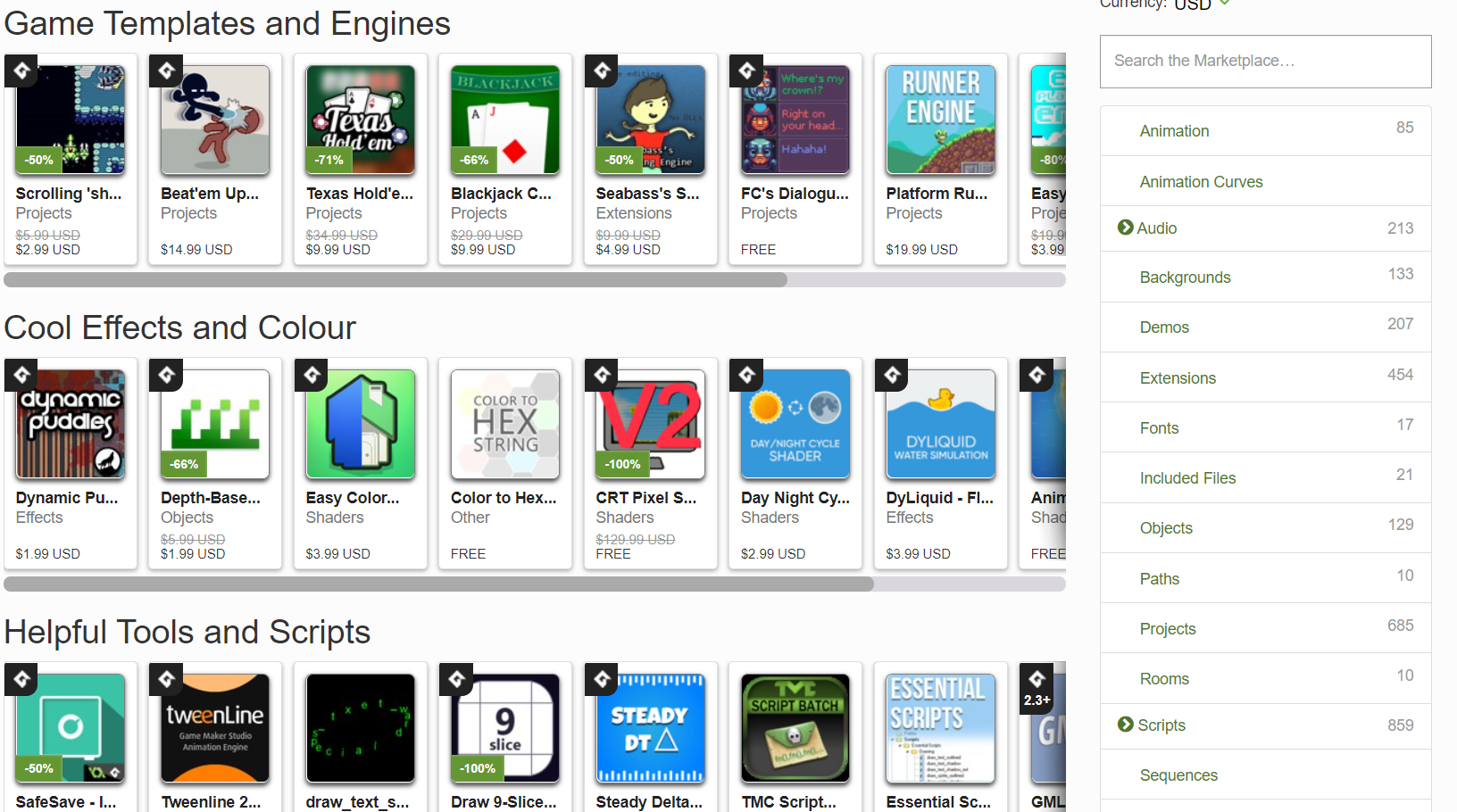This screenshot has width=1457, height=812.
Task: Expand the Audio category arrow
Action: point(1126,228)
